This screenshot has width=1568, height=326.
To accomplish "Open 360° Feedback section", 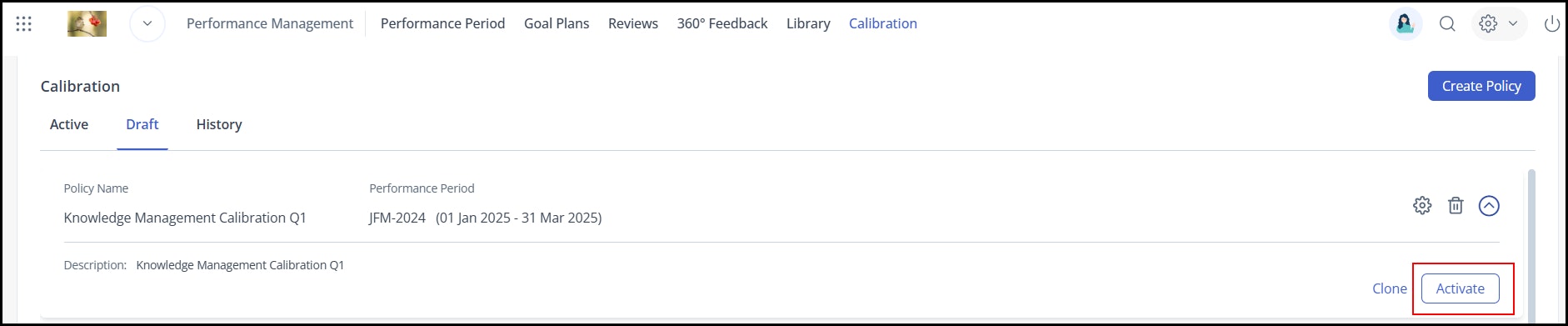I will click(722, 23).
